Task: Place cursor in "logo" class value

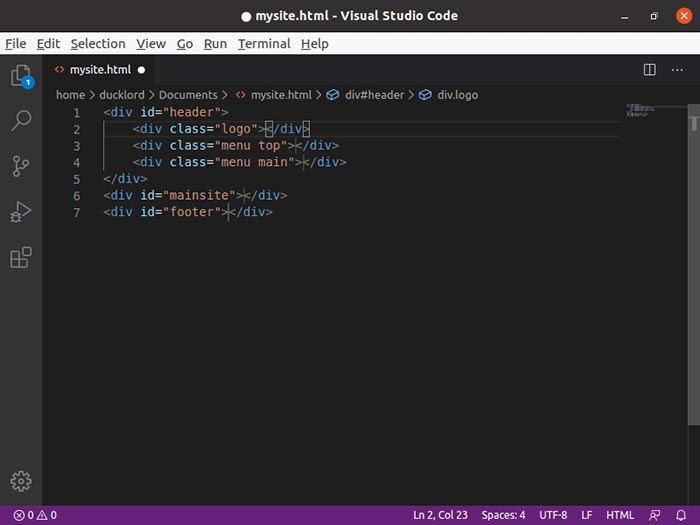Action: [236, 129]
